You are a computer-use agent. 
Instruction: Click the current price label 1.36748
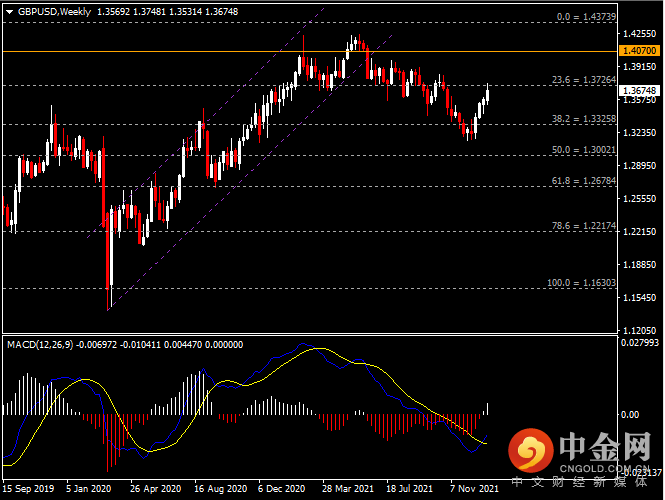click(x=640, y=90)
